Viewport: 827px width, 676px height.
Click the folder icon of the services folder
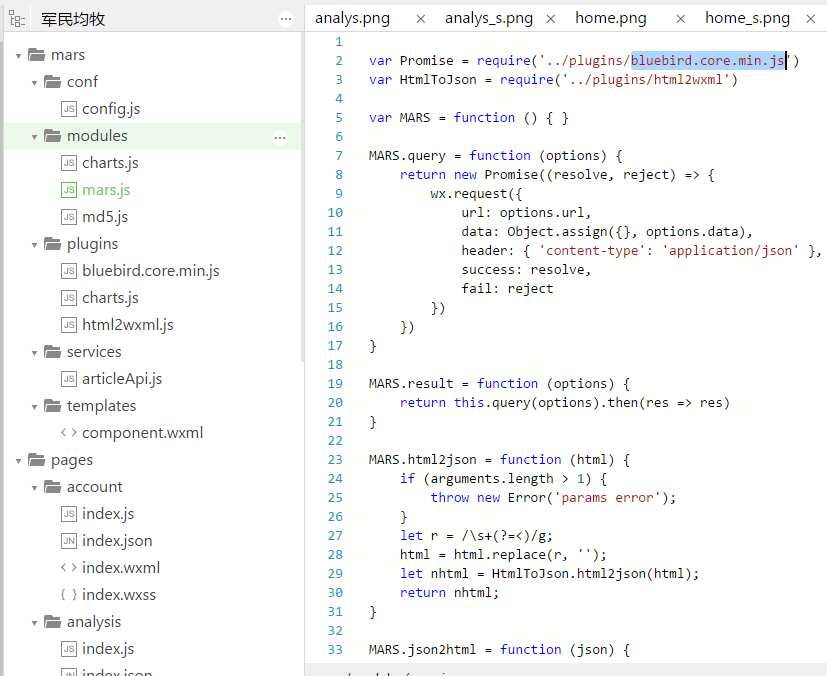click(52, 352)
